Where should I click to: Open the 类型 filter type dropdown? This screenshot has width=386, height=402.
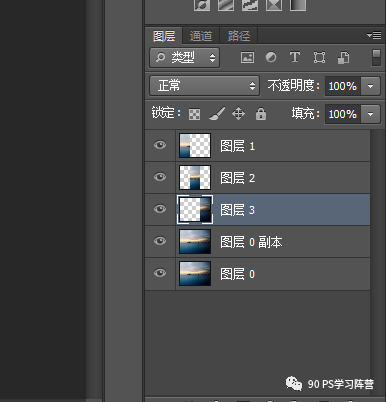coord(184,58)
